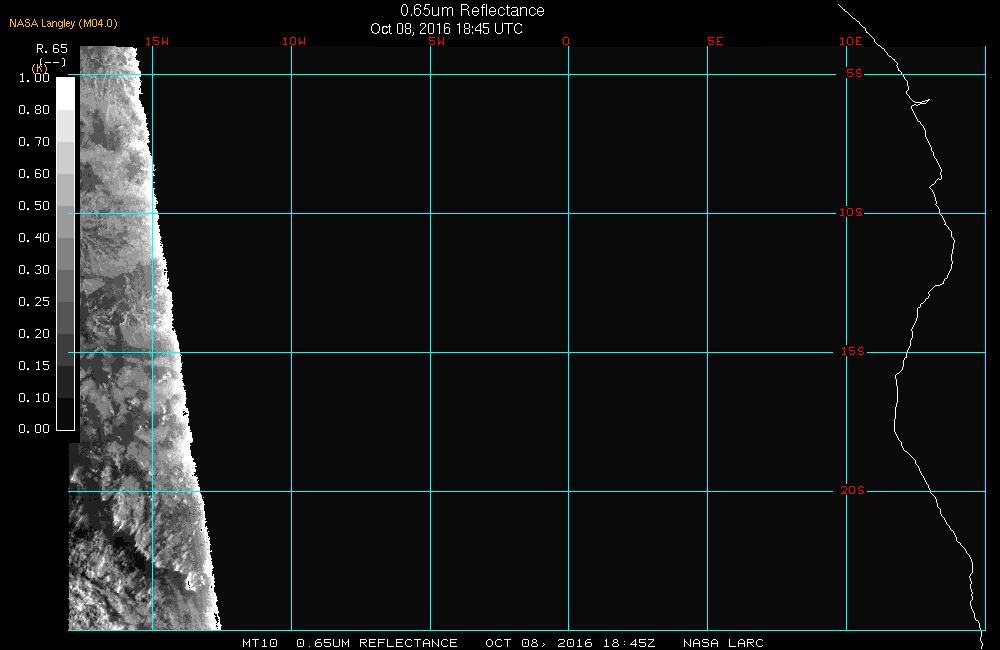Click the NASA LARC text in bottom caption
Image resolution: width=1000 pixels, height=650 pixels.
click(723, 643)
